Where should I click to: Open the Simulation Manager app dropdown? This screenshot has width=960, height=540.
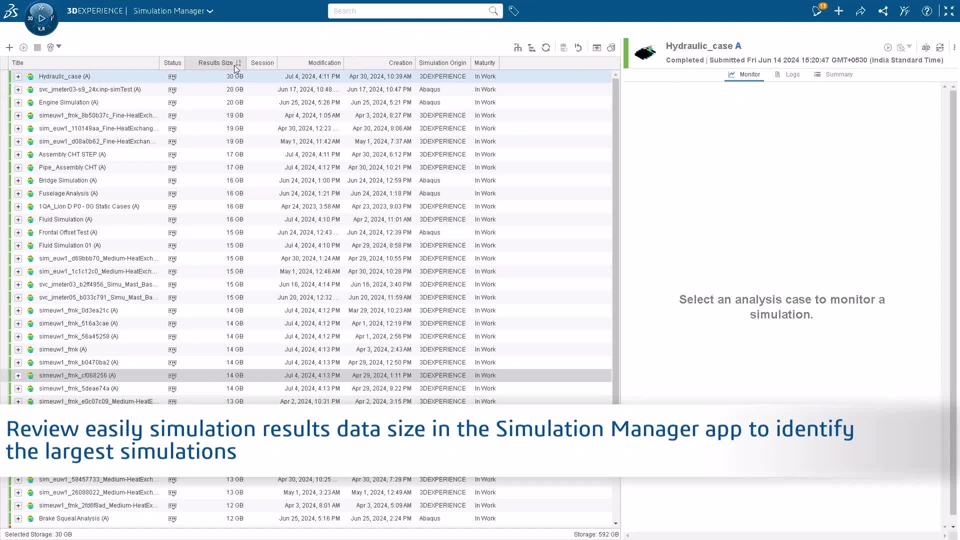click(173, 11)
